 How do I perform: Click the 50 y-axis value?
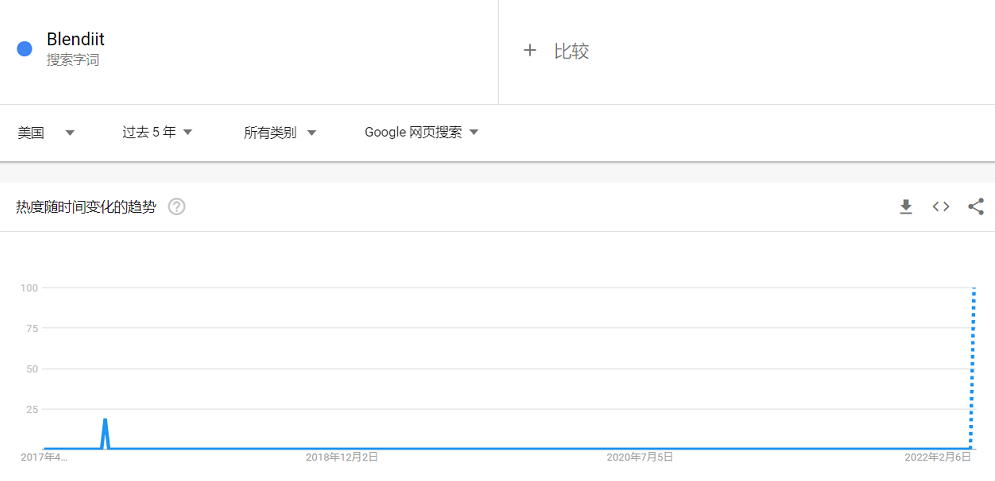point(34,369)
